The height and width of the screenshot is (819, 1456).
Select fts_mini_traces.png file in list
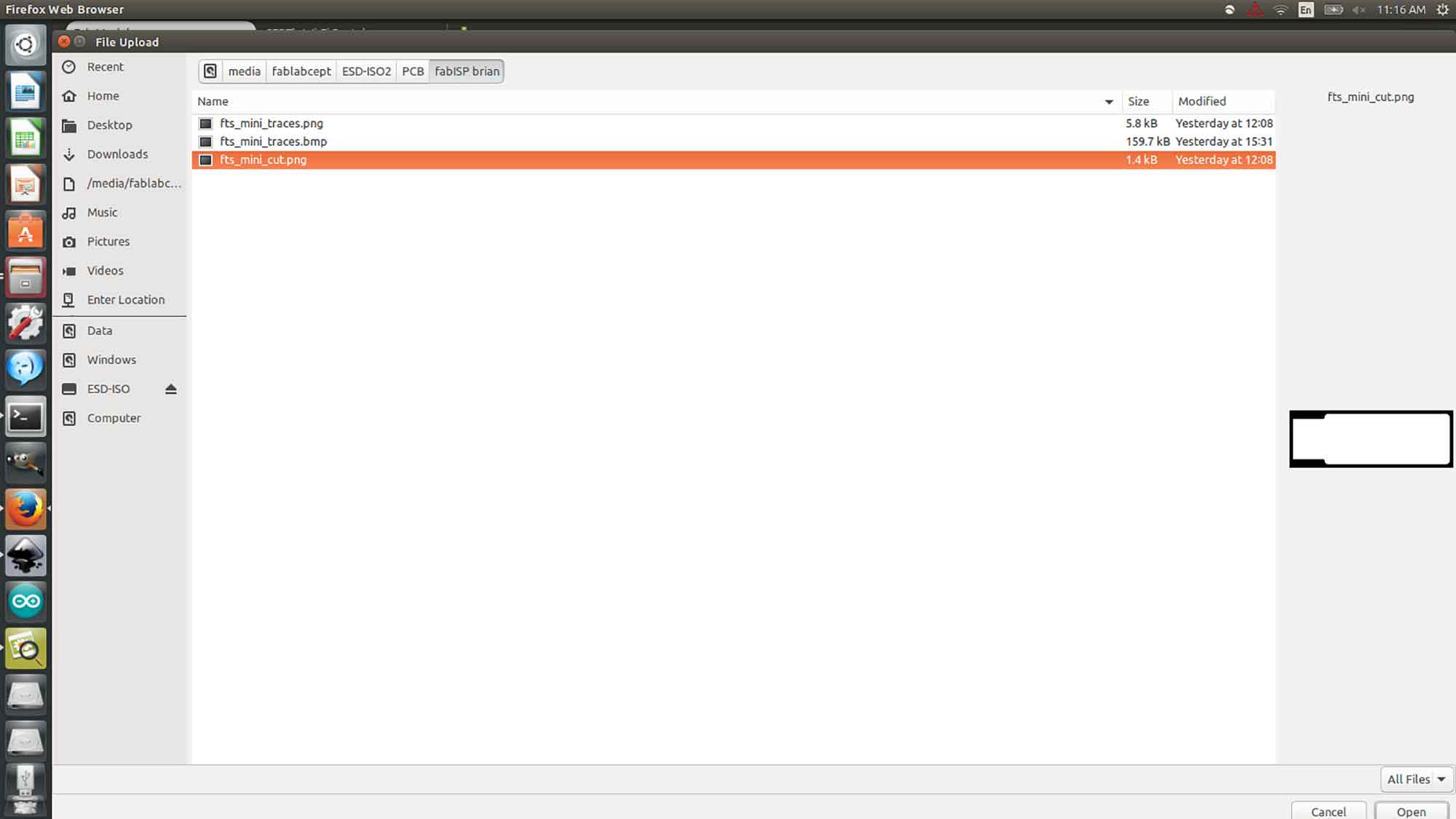coord(271,122)
